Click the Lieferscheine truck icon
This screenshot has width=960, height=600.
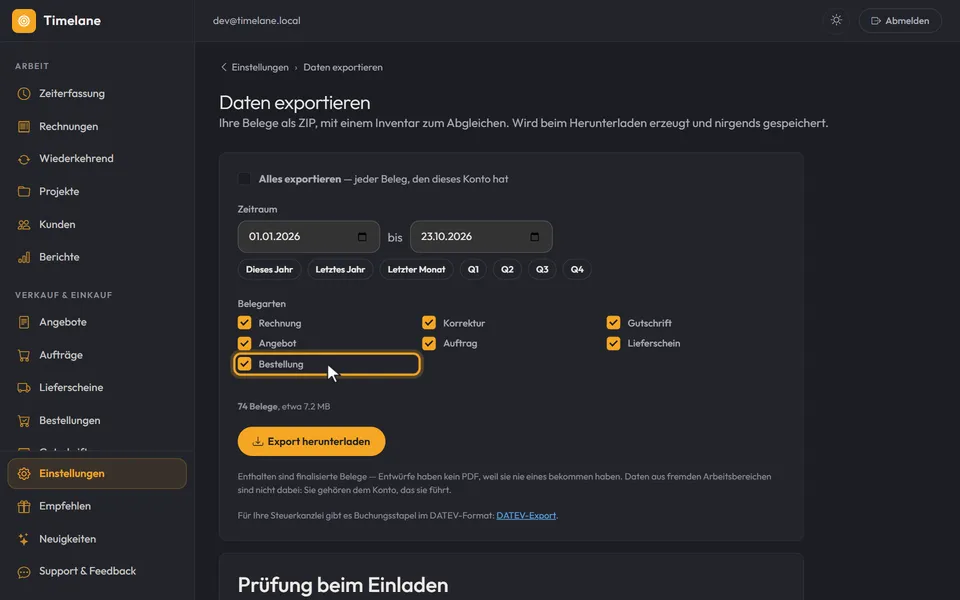point(24,388)
